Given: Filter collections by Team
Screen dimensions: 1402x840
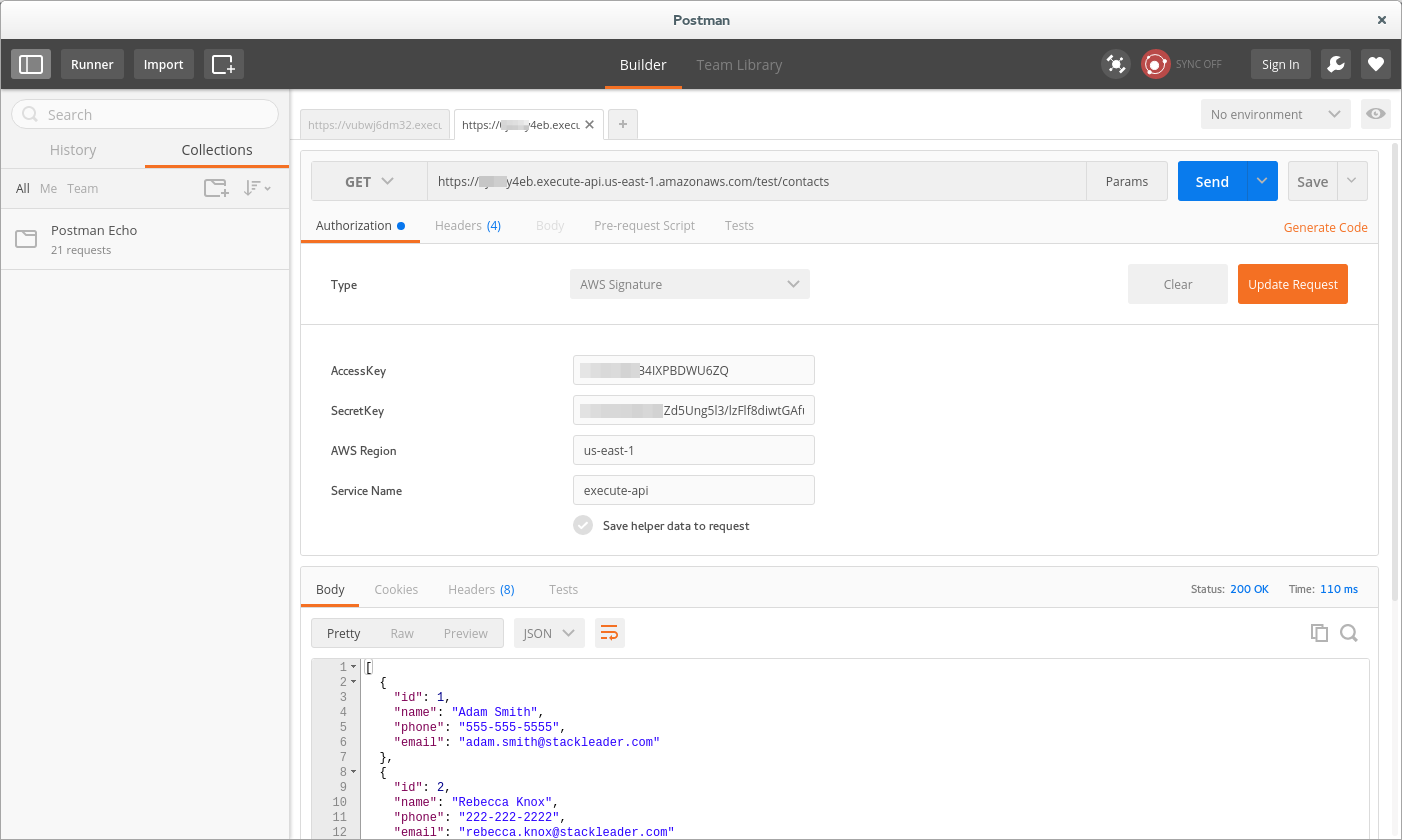Looking at the screenshot, I should coord(83,188).
